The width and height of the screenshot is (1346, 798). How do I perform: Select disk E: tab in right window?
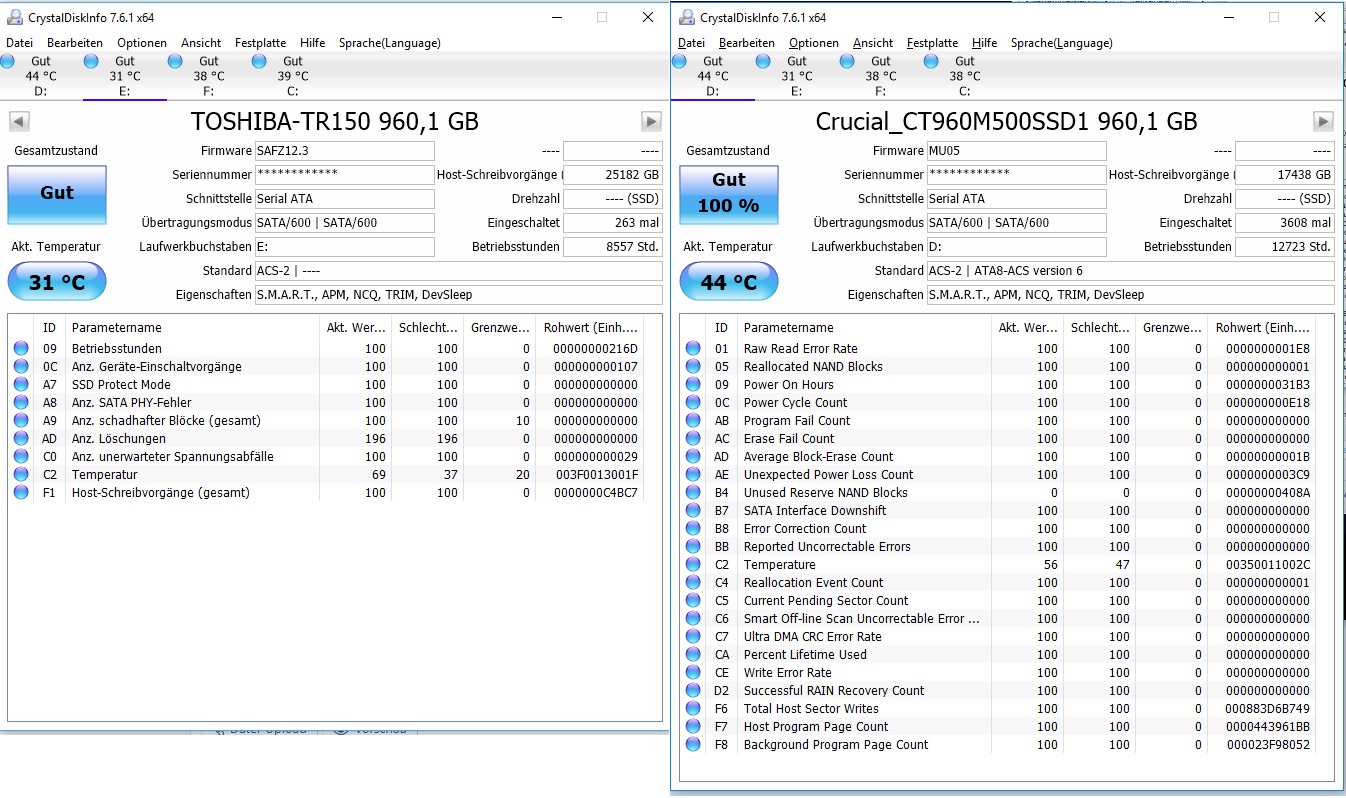[x=797, y=76]
